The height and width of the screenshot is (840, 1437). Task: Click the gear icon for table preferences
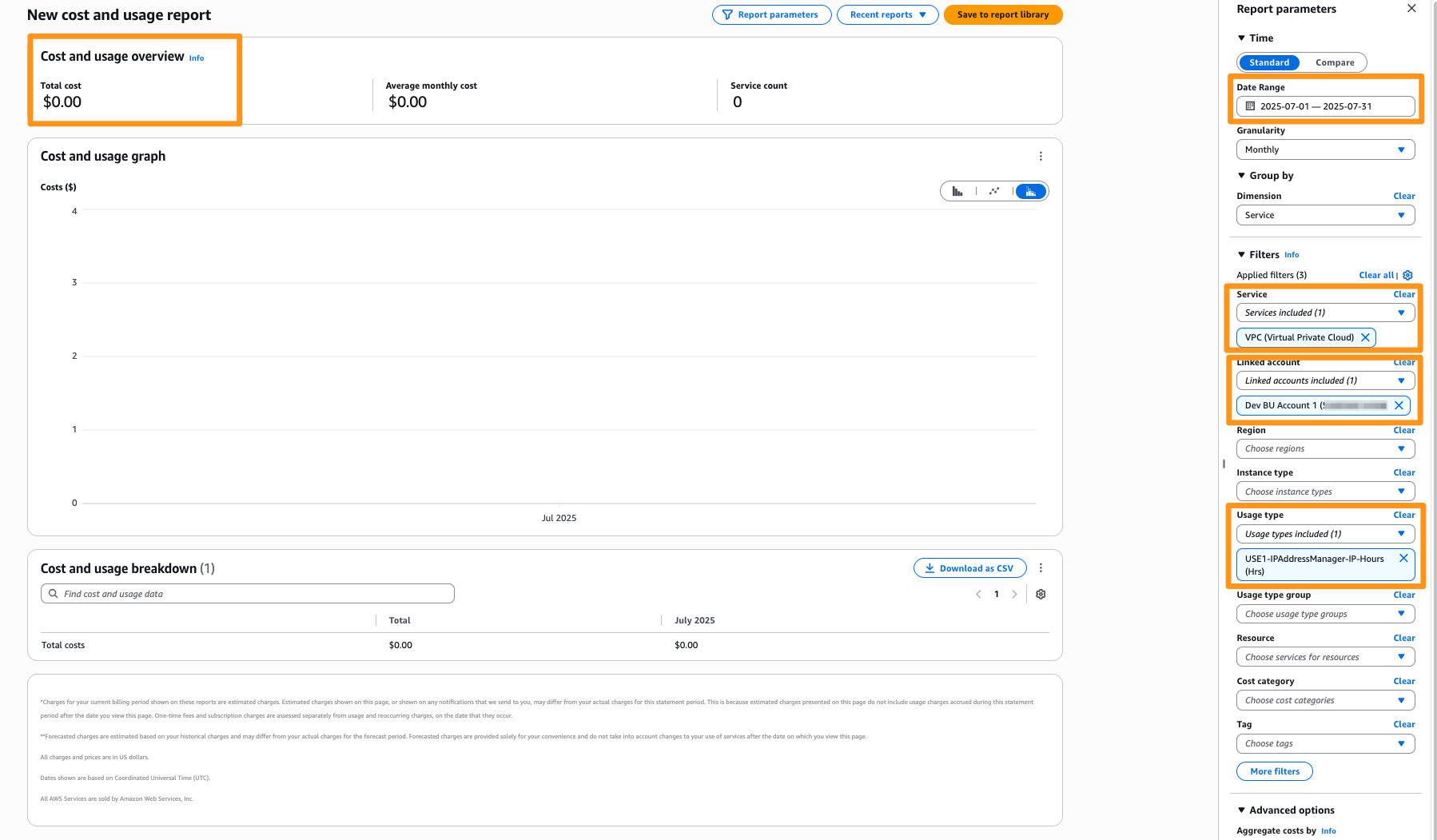pyautogui.click(x=1041, y=594)
